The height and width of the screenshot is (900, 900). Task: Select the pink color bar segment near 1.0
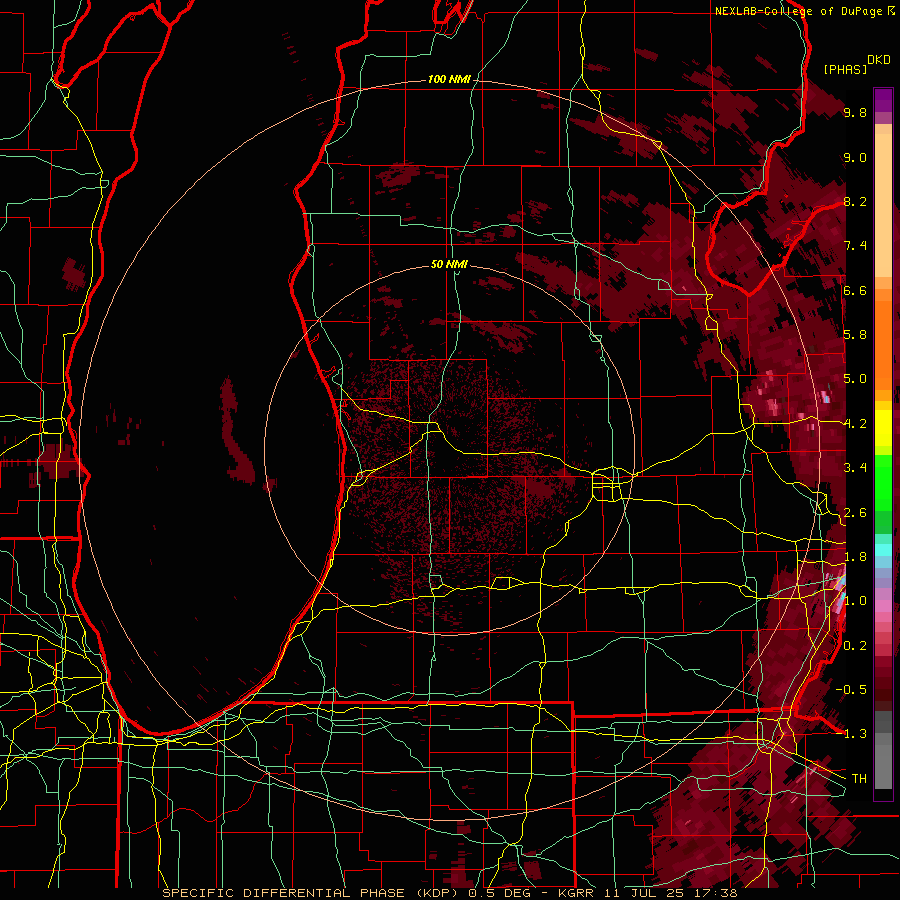[883, 606]
